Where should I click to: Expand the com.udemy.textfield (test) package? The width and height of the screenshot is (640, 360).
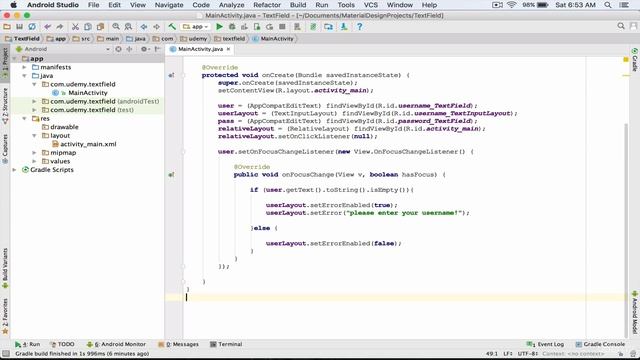click(34, 110)
